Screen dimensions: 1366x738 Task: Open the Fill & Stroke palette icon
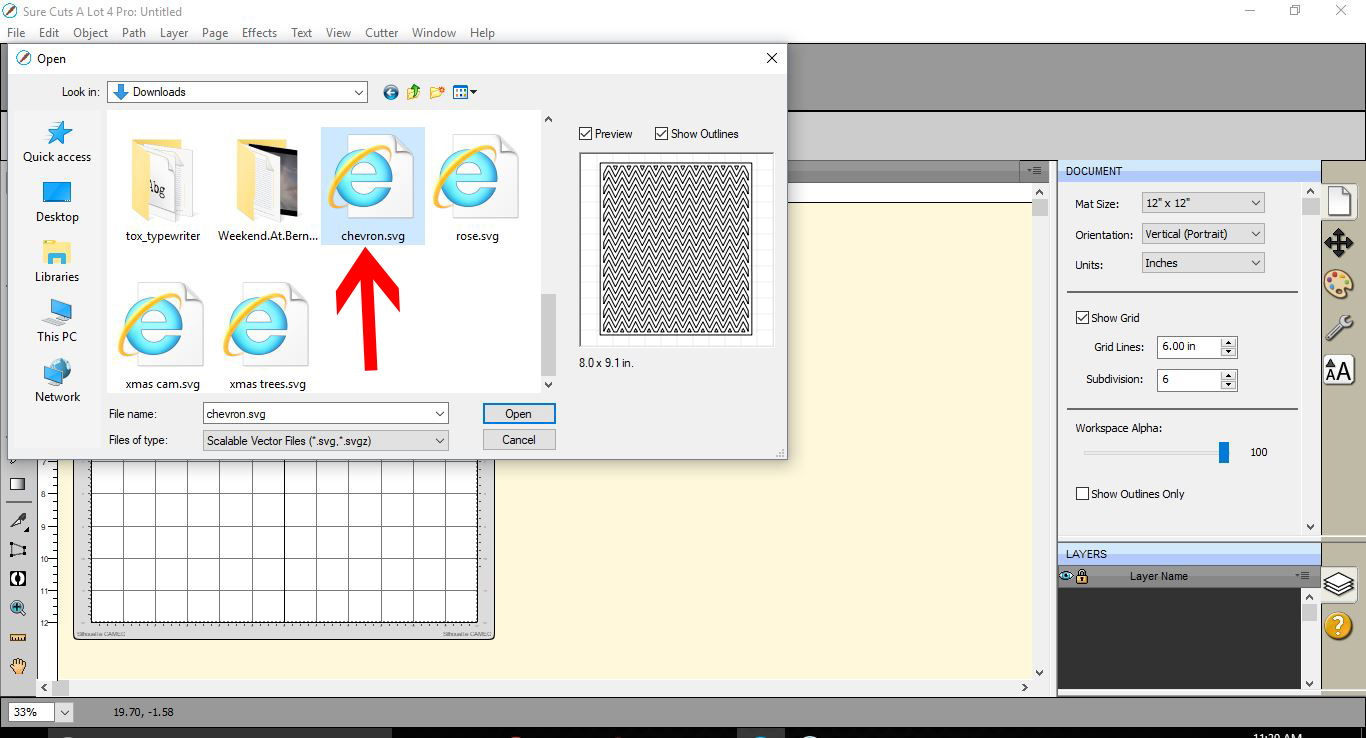pos(1338,285)
